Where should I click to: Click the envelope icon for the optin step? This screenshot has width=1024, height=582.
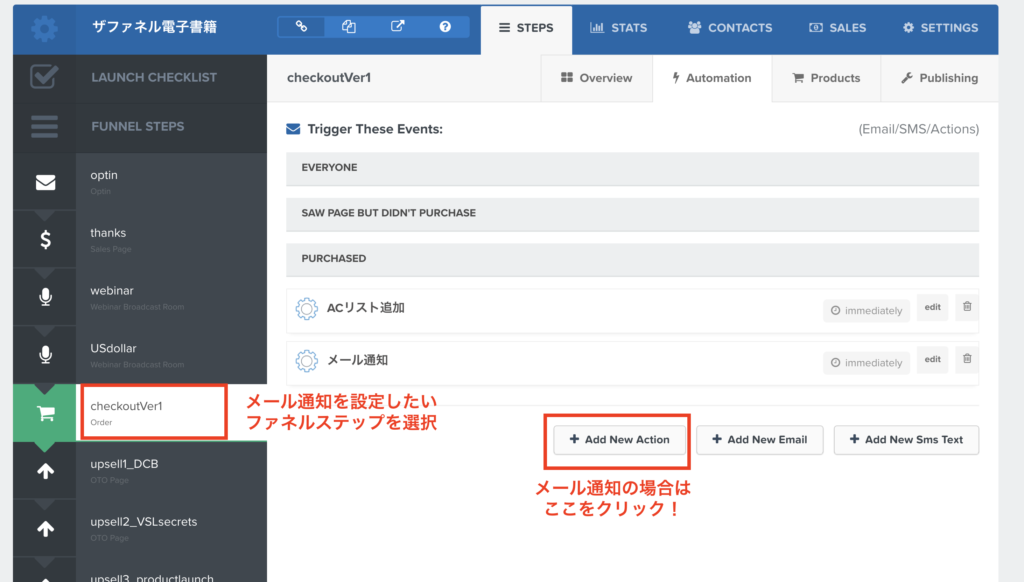point(45,182)
